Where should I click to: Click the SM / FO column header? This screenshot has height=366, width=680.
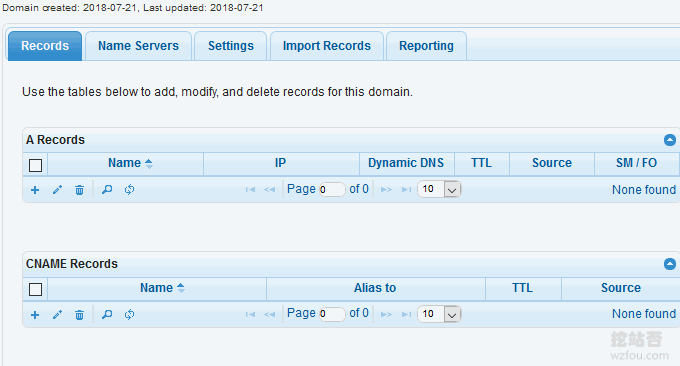point(636,163)
